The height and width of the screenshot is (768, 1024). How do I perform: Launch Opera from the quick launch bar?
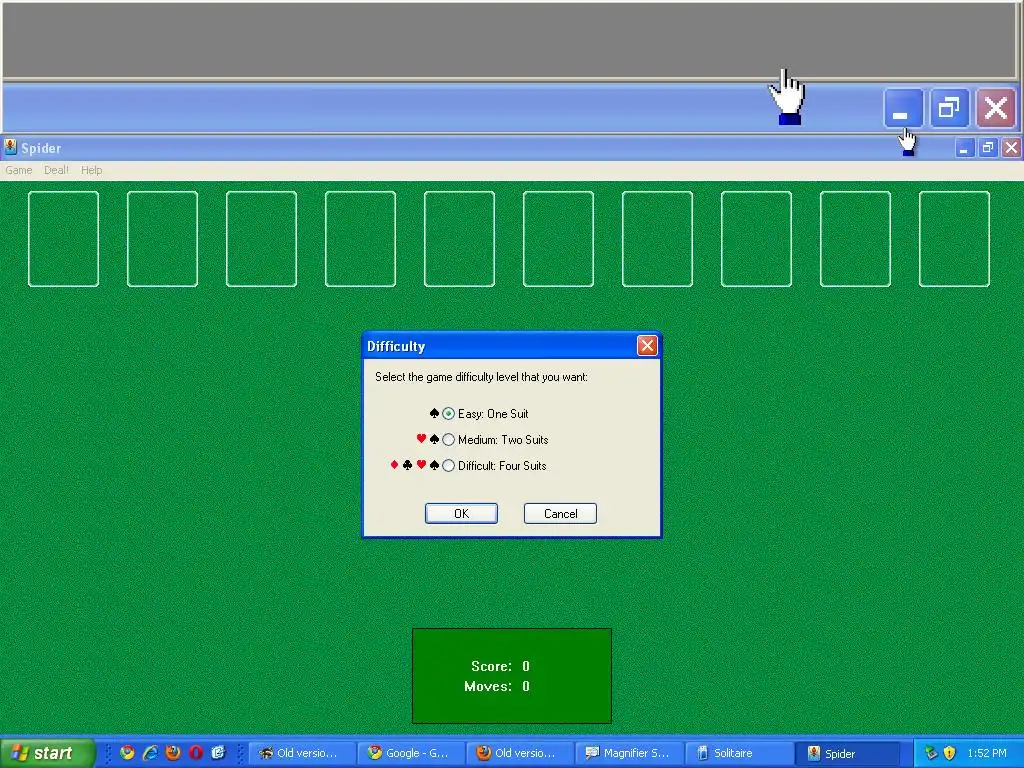[x=195, y=753]
